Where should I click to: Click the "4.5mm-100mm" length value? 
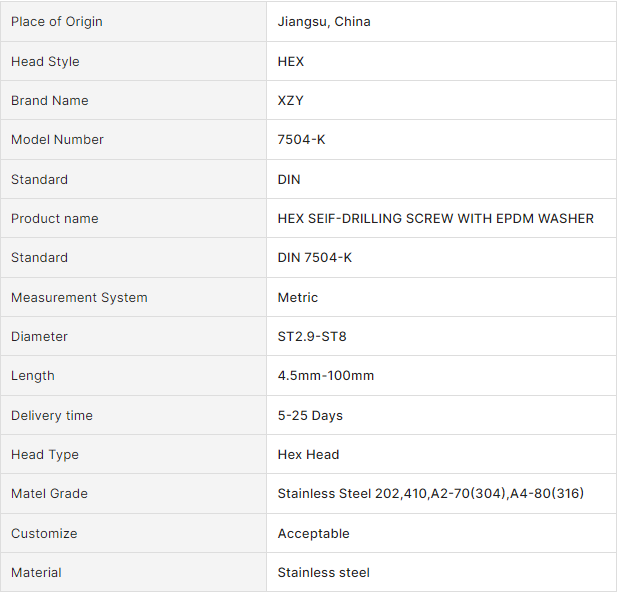(326, 376)
